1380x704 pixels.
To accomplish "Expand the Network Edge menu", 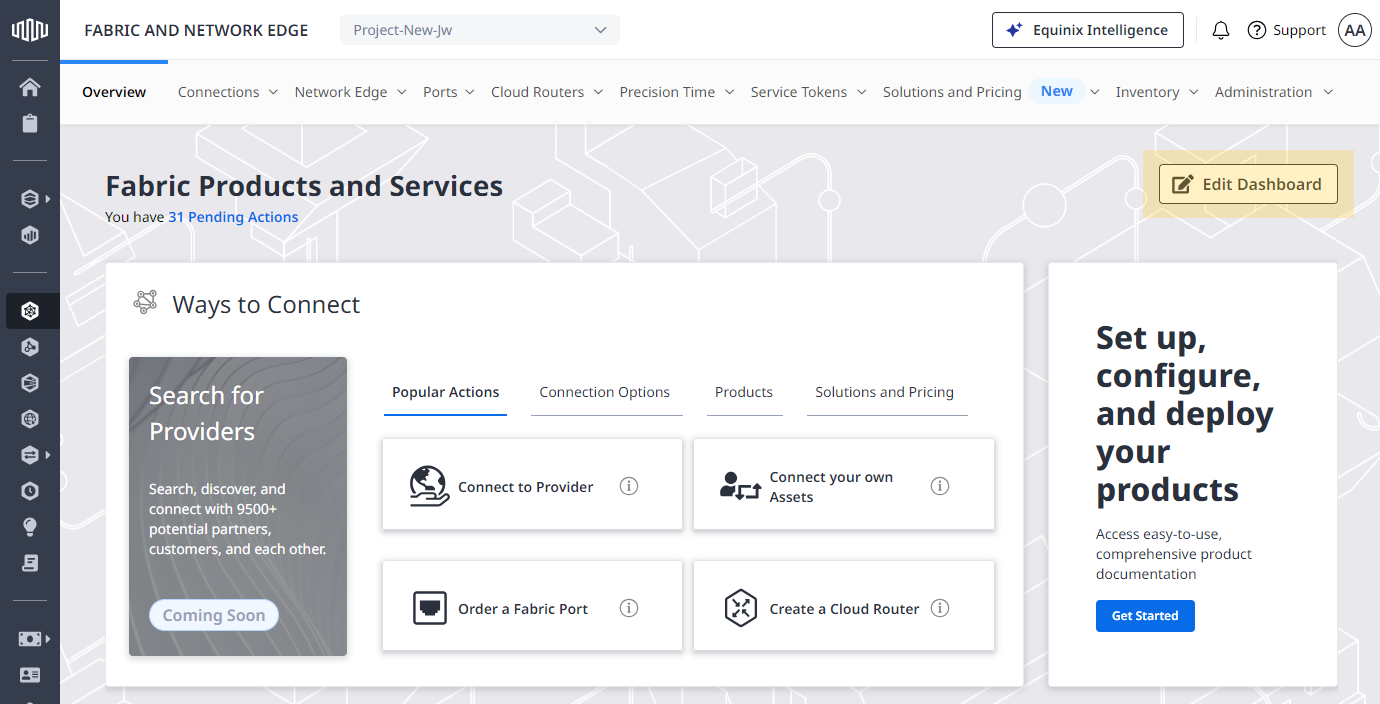I will [350, 92].
